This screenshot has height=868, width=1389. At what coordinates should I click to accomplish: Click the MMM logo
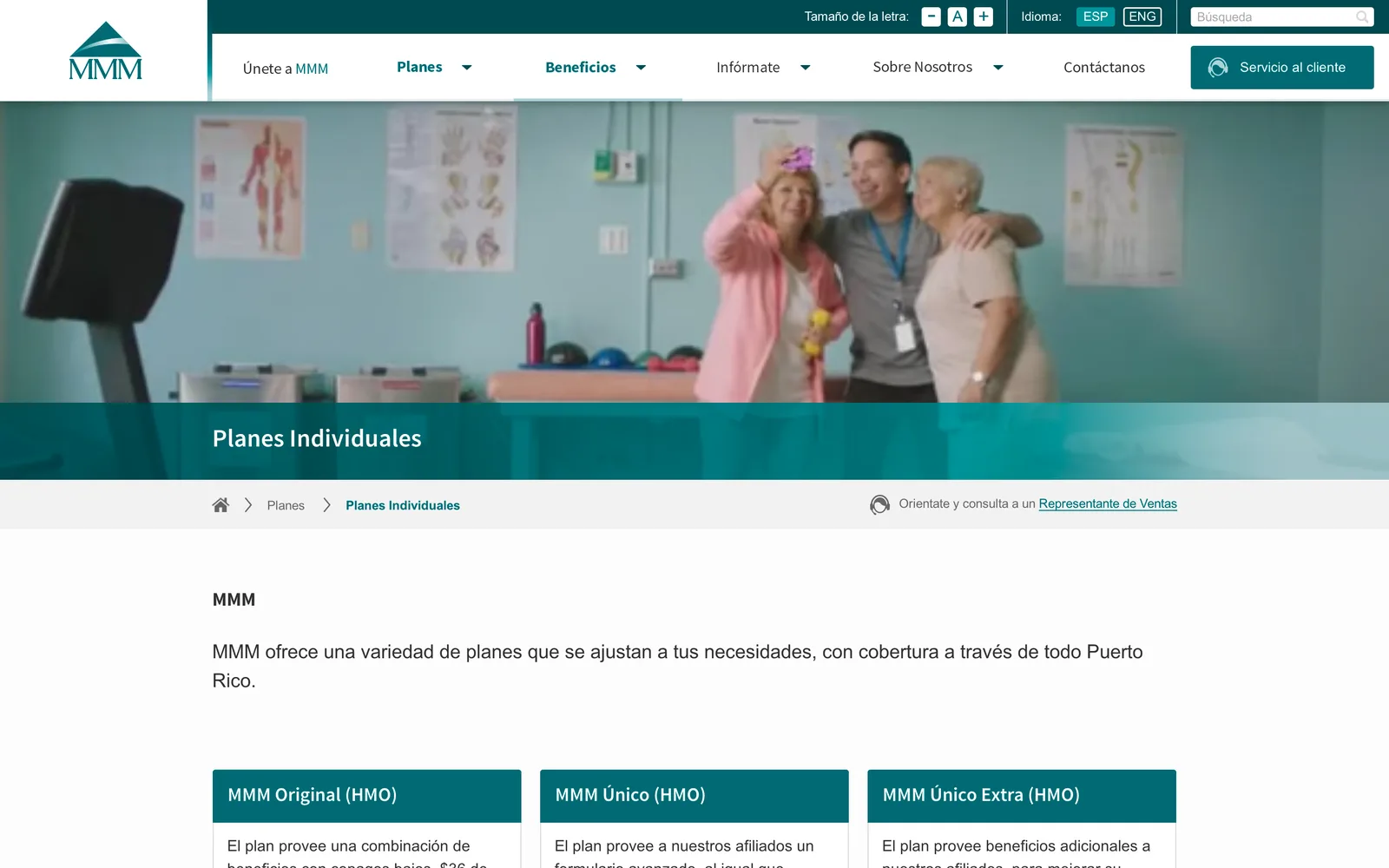pyautogui.click(x=105, y=50)
